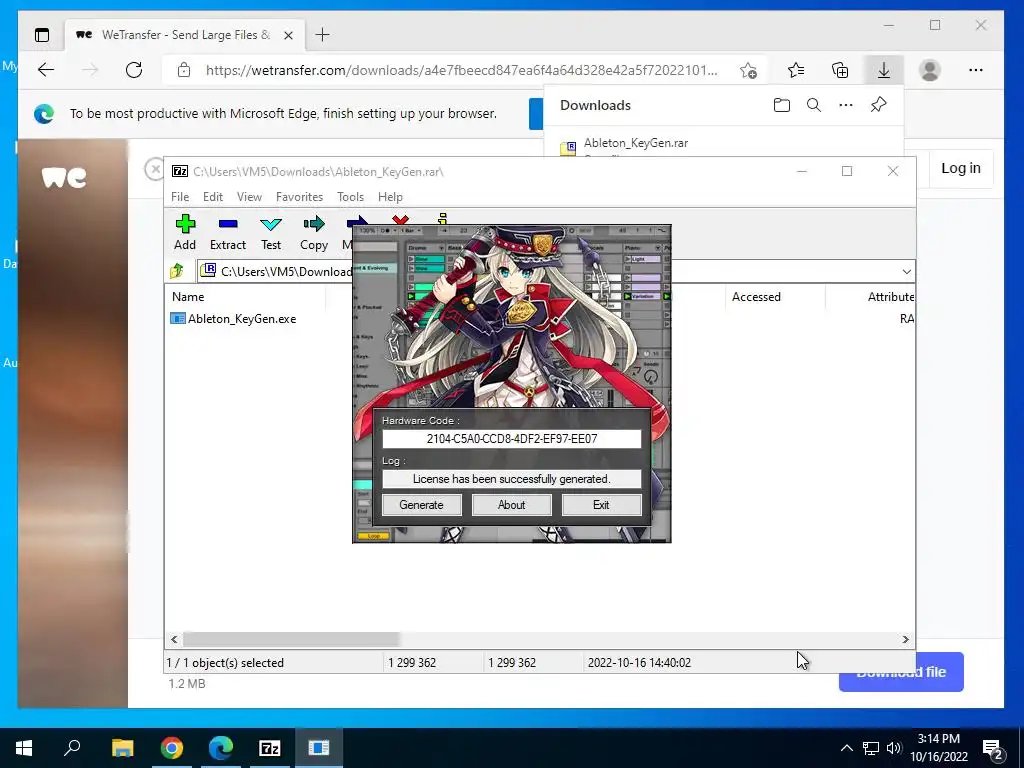
Task: View site information lock icon
Action: pos(184,70)
